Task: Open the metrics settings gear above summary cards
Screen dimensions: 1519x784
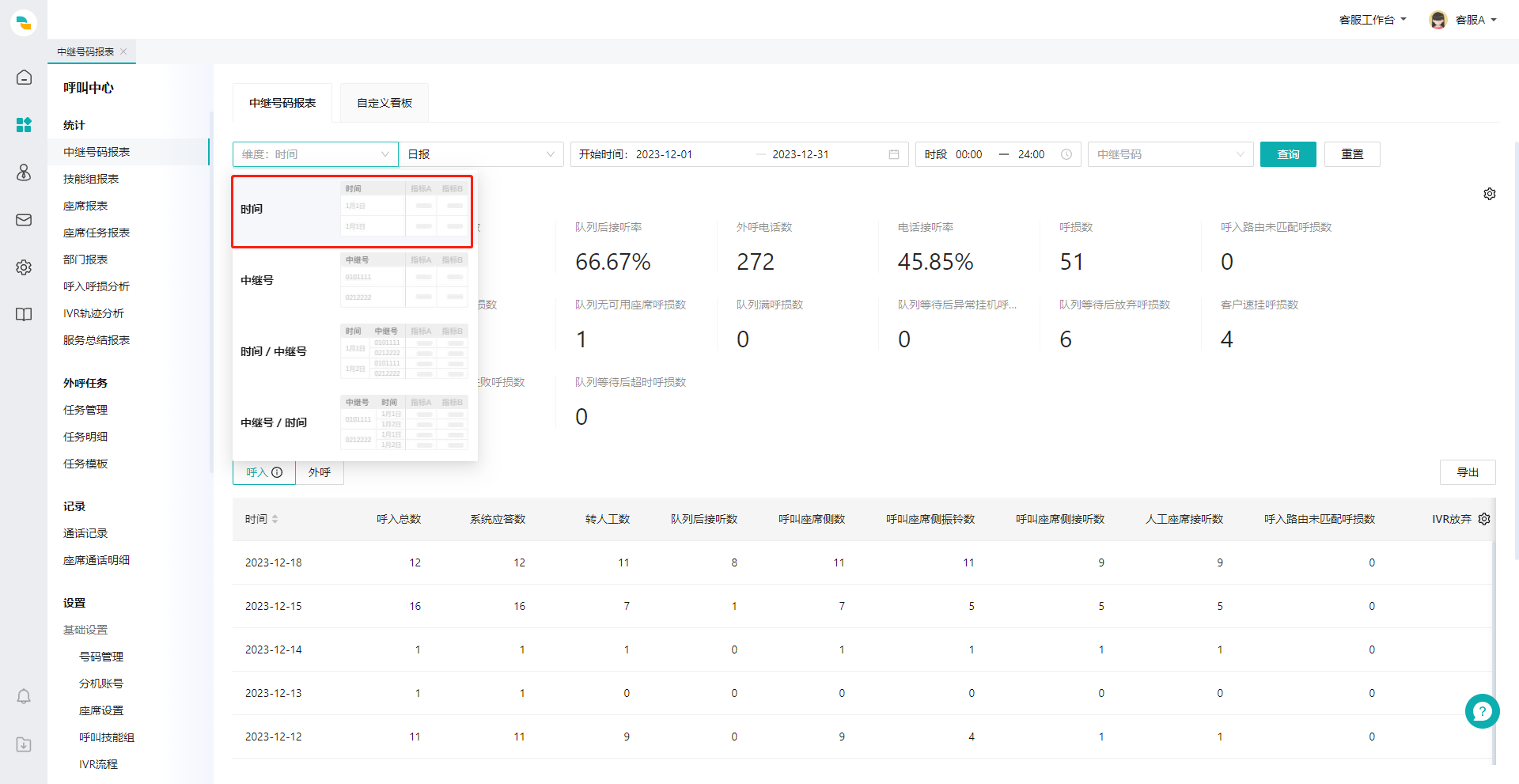Action: coord(1490,194)
